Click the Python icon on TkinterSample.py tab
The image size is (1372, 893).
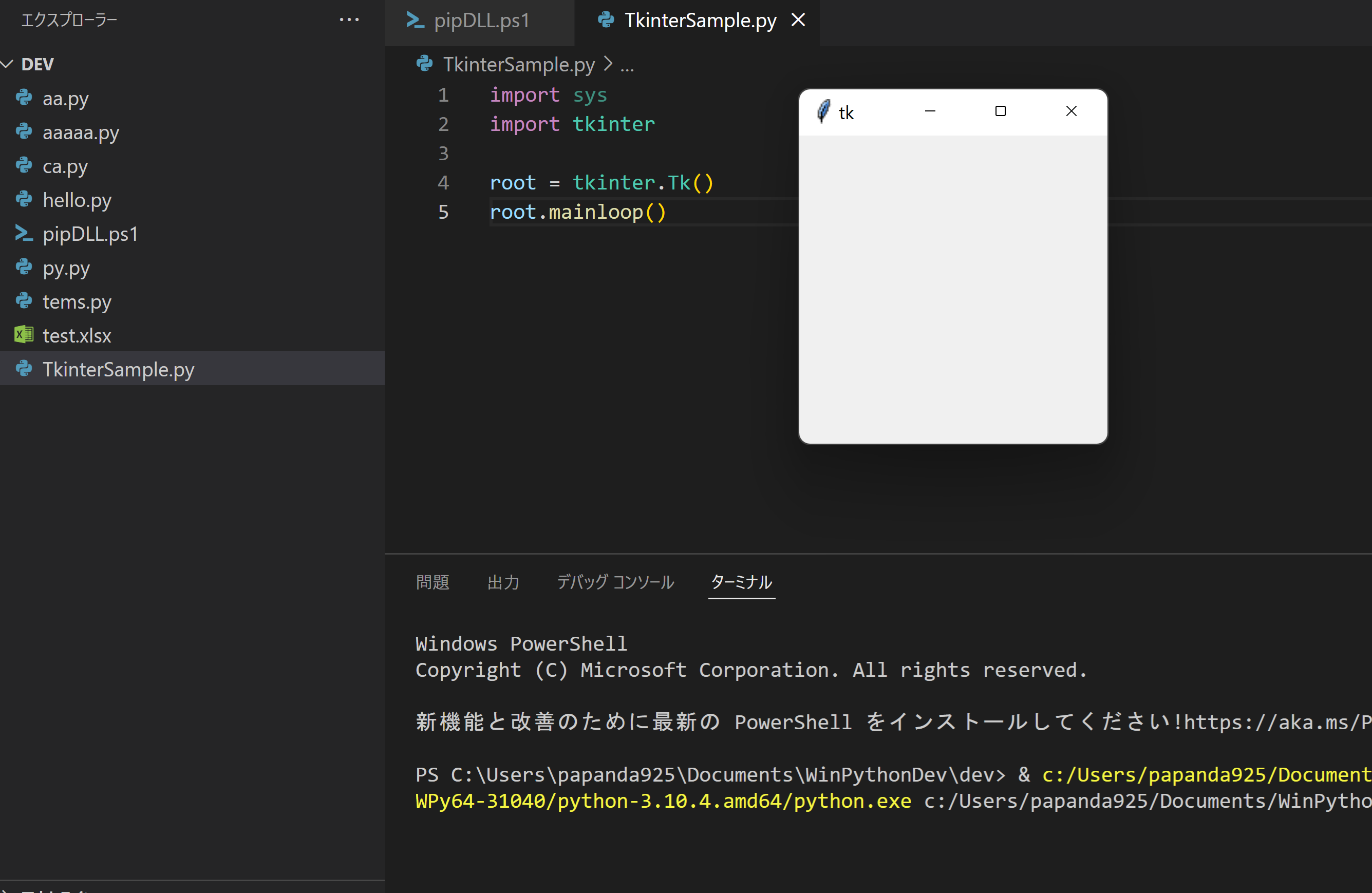pyautogui.click(x=605, y=20)
